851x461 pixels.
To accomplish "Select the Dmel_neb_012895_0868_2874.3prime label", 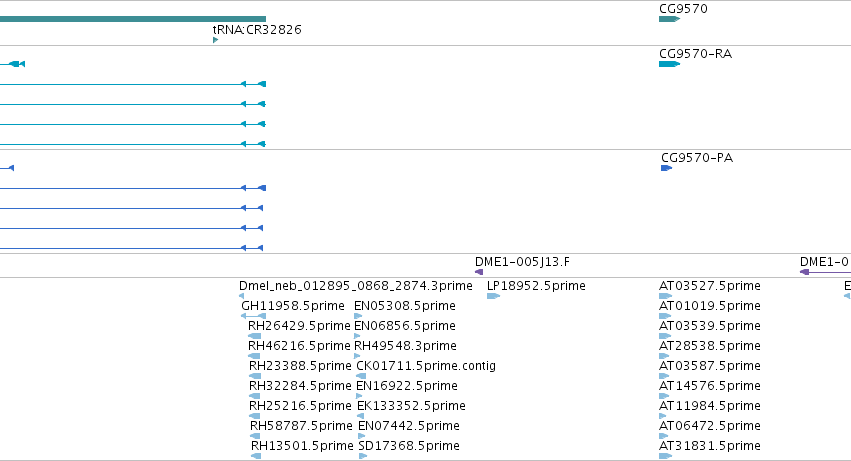I will coord(355,286).
